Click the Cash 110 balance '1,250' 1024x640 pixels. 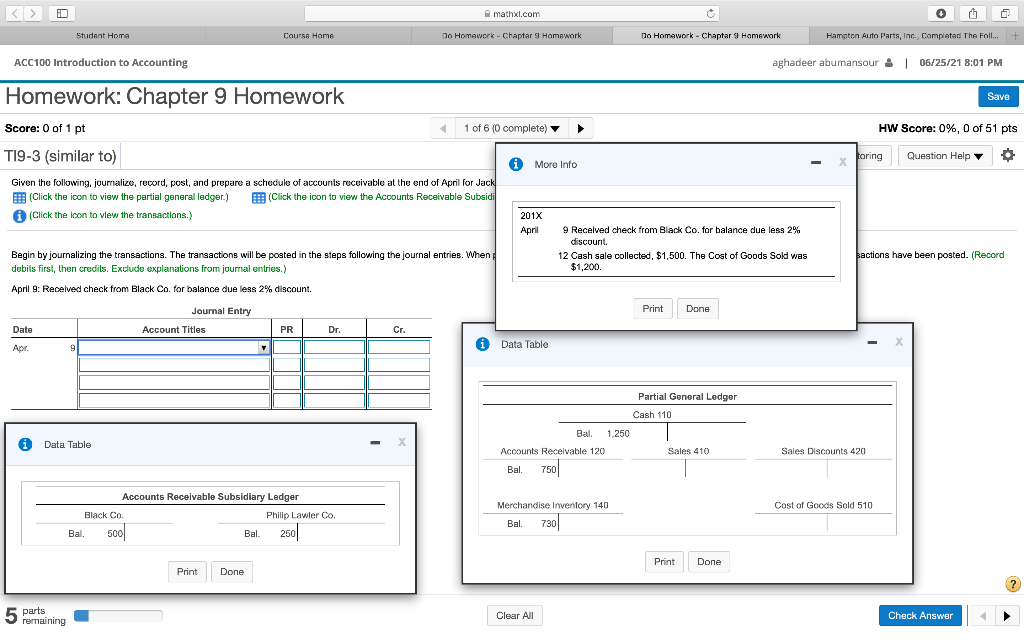click(618, 434)
